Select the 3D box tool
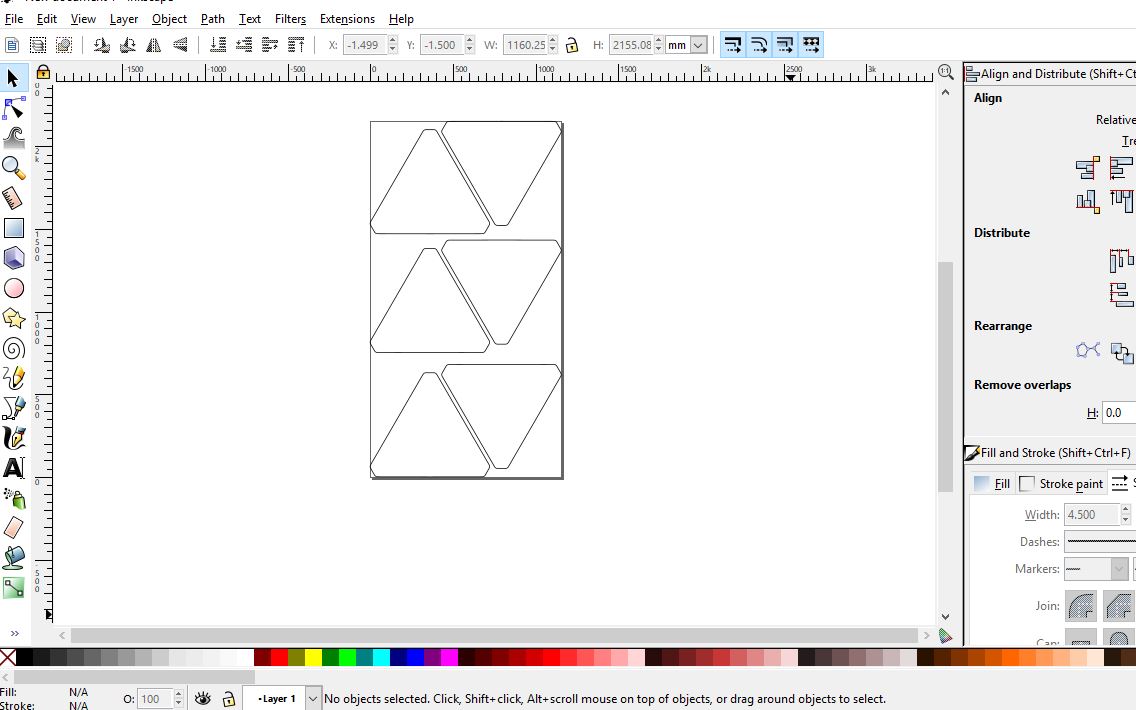This screenshot has height=710, width=1136. pos(14,258)
